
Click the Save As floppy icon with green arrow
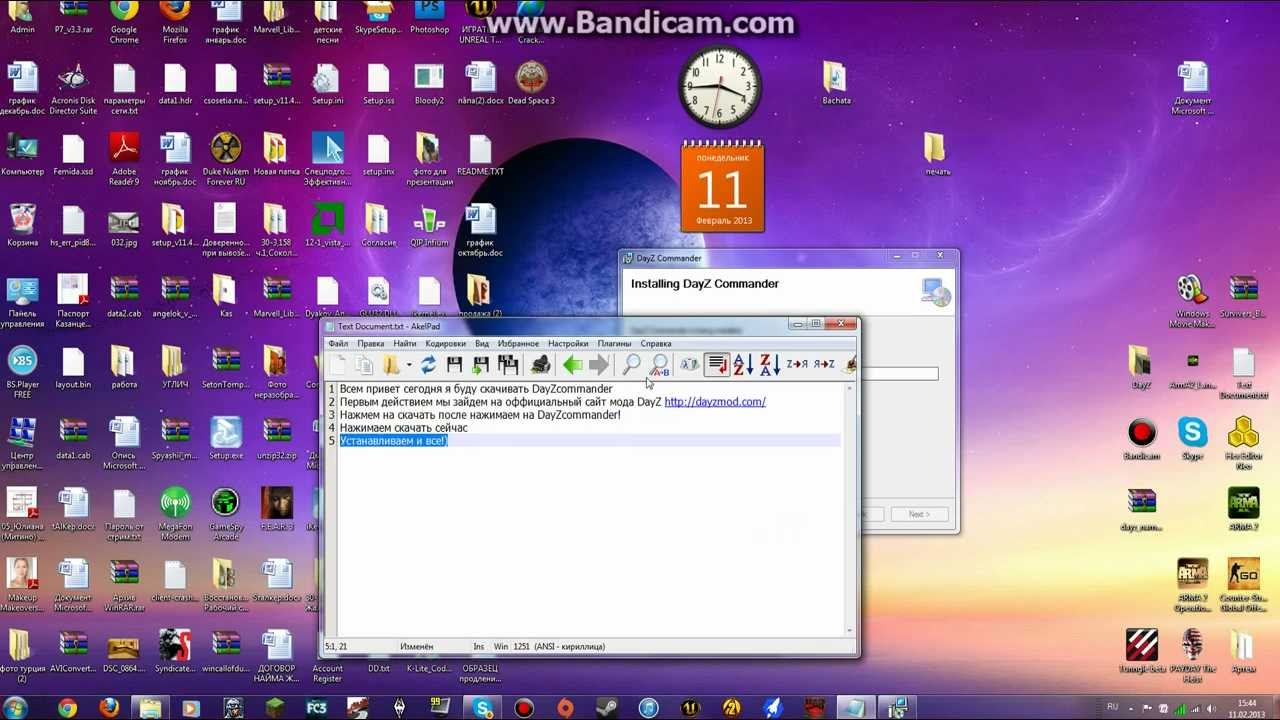pyautogui.click(x=481, y=365)
